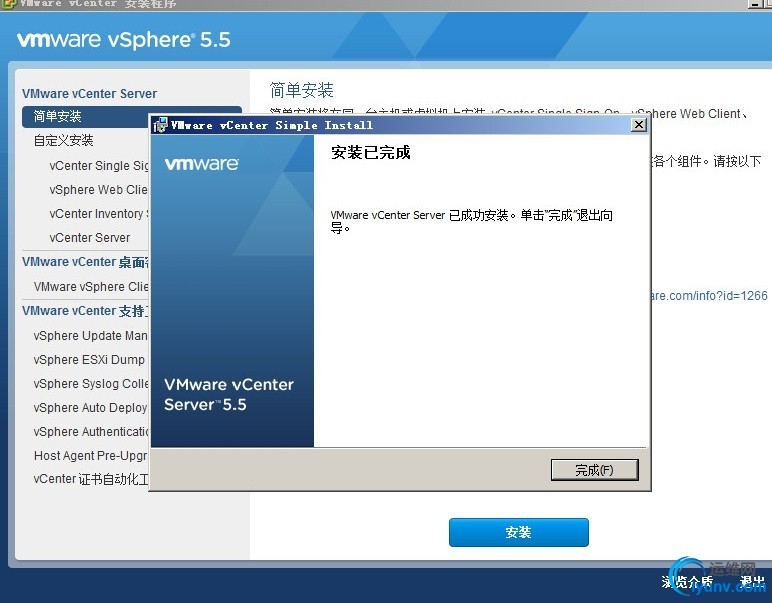This screenshot has height=603, width=772.
Task: Select vSphere Auto Deploy entry
Action: click(91, 408)
